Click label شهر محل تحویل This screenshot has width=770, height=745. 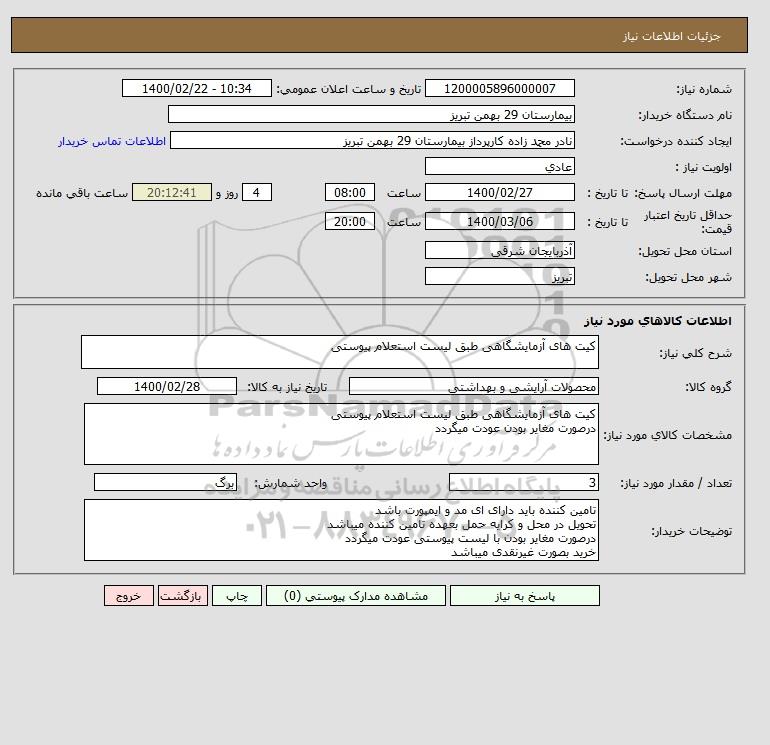coord(688,277)
